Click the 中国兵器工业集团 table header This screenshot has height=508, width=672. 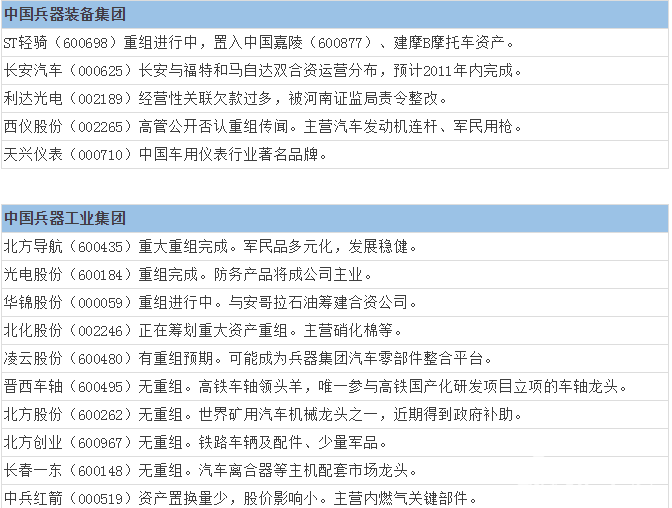[x=64, y=218]
